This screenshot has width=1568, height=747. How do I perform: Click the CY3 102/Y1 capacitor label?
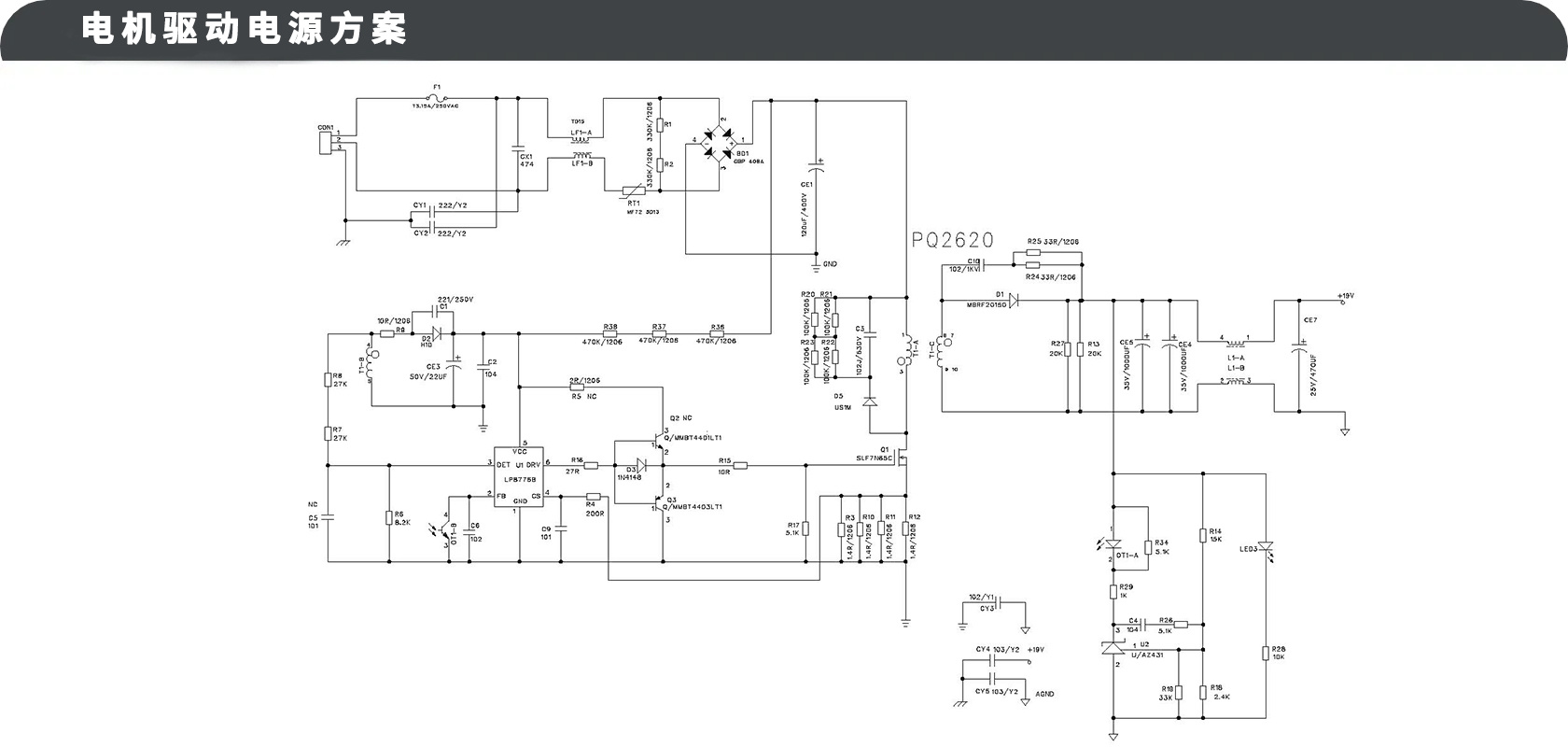click(x=982, y=602)
